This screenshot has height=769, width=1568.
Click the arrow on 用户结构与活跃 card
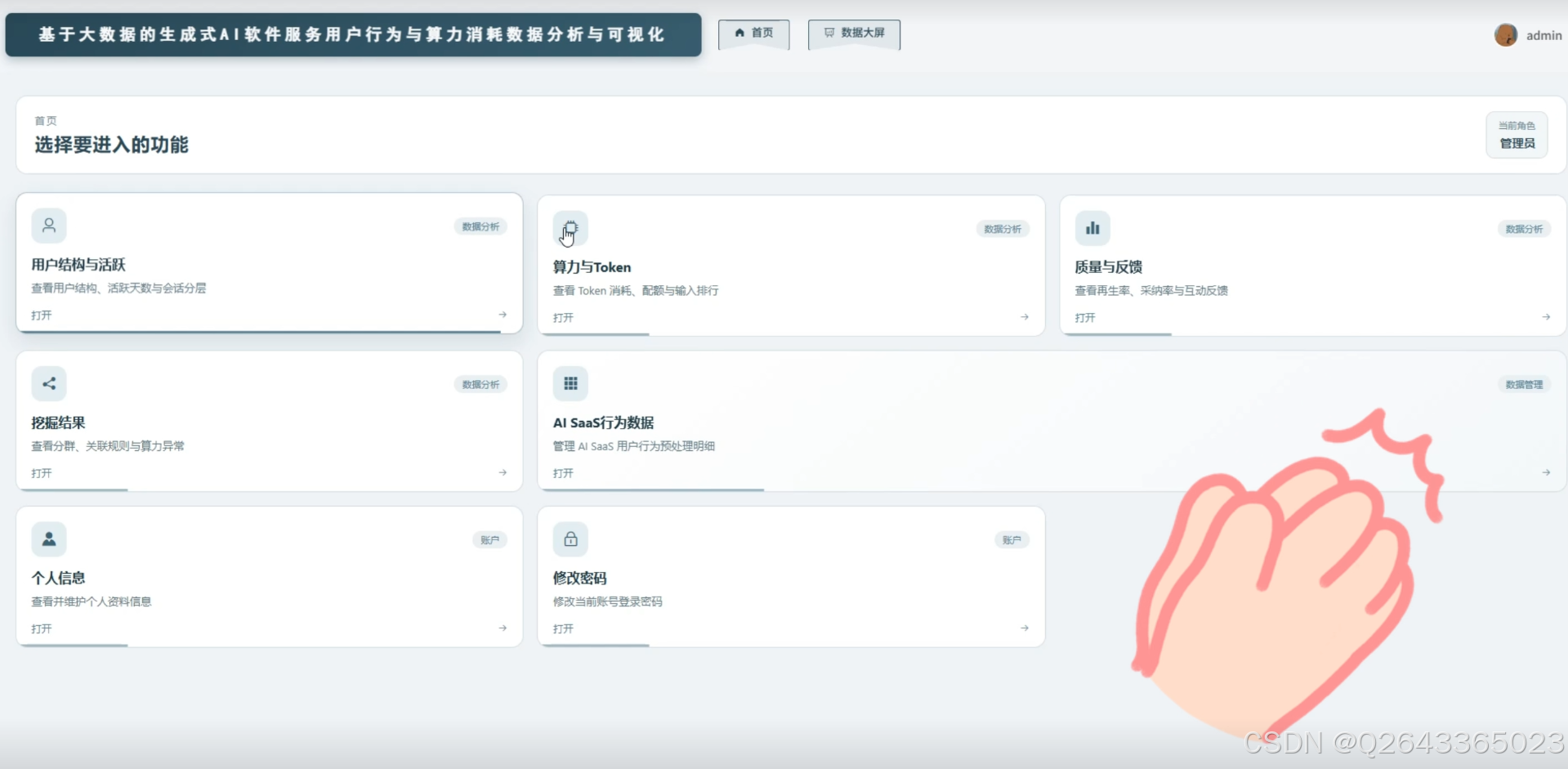coord(503,315)
